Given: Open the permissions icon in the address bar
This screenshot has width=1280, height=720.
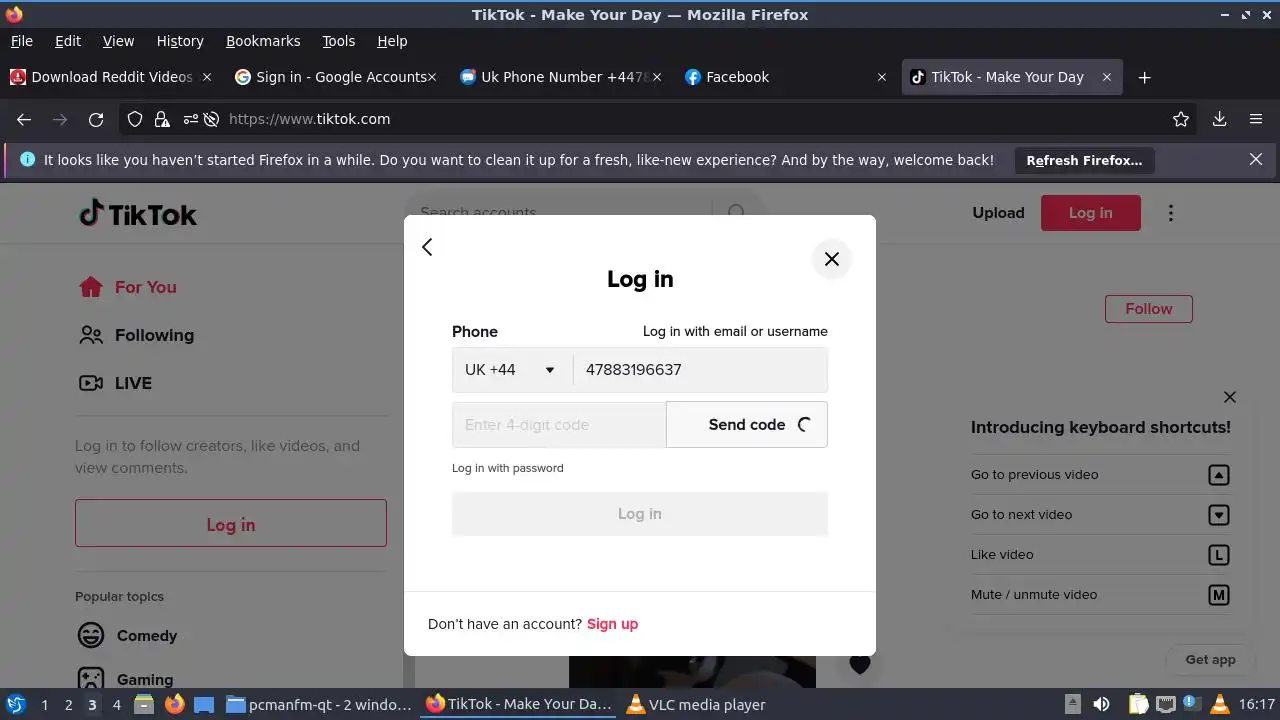Looking at the screenshot, I should pyautogui.click(x=189, y=119).
